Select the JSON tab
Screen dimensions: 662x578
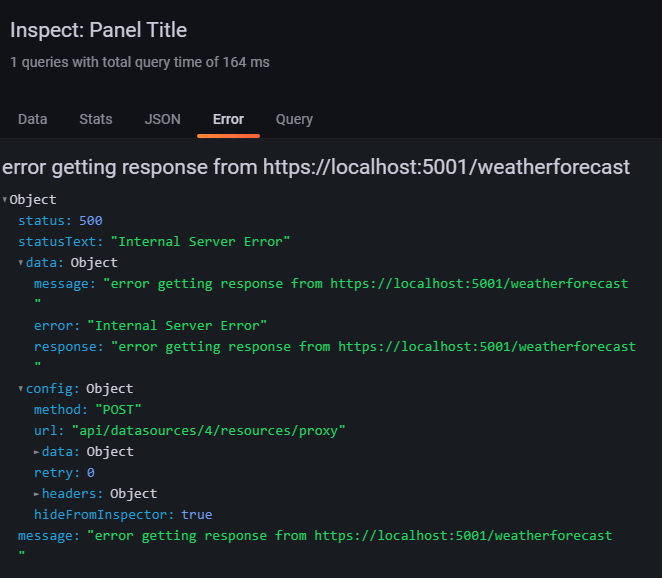163,119
